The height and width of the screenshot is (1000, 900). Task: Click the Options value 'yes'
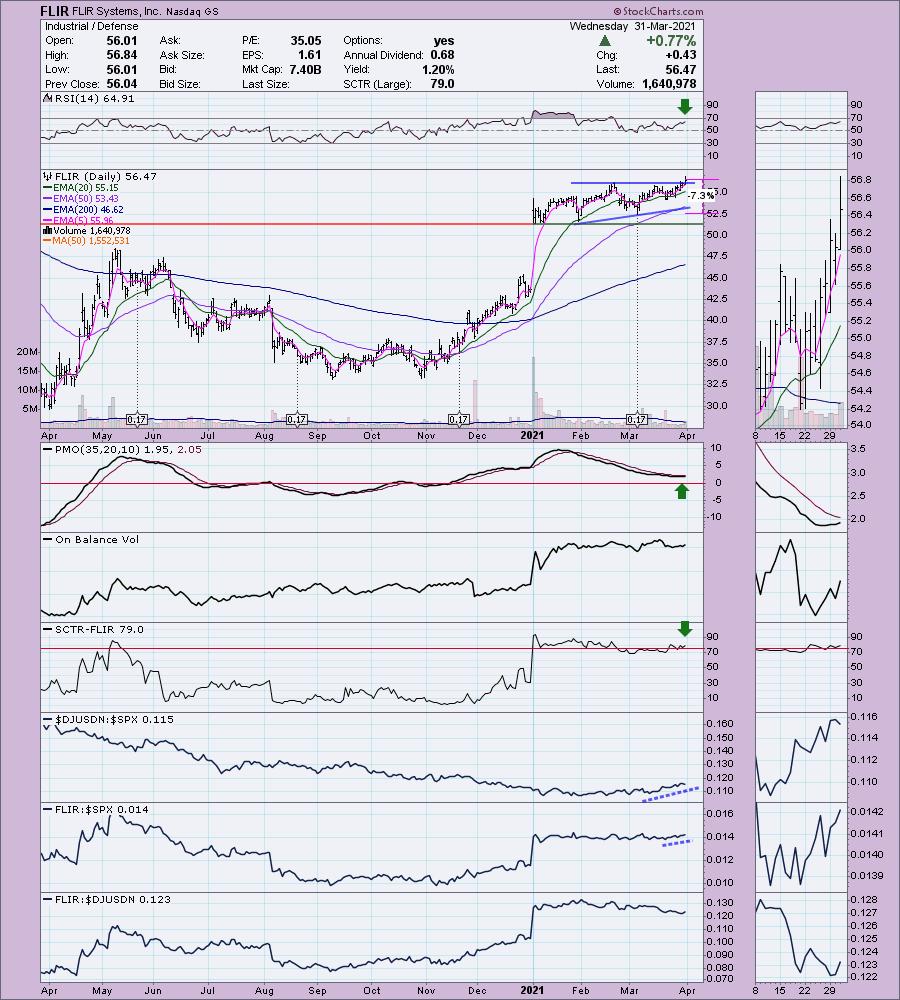(x=444, y=40)
